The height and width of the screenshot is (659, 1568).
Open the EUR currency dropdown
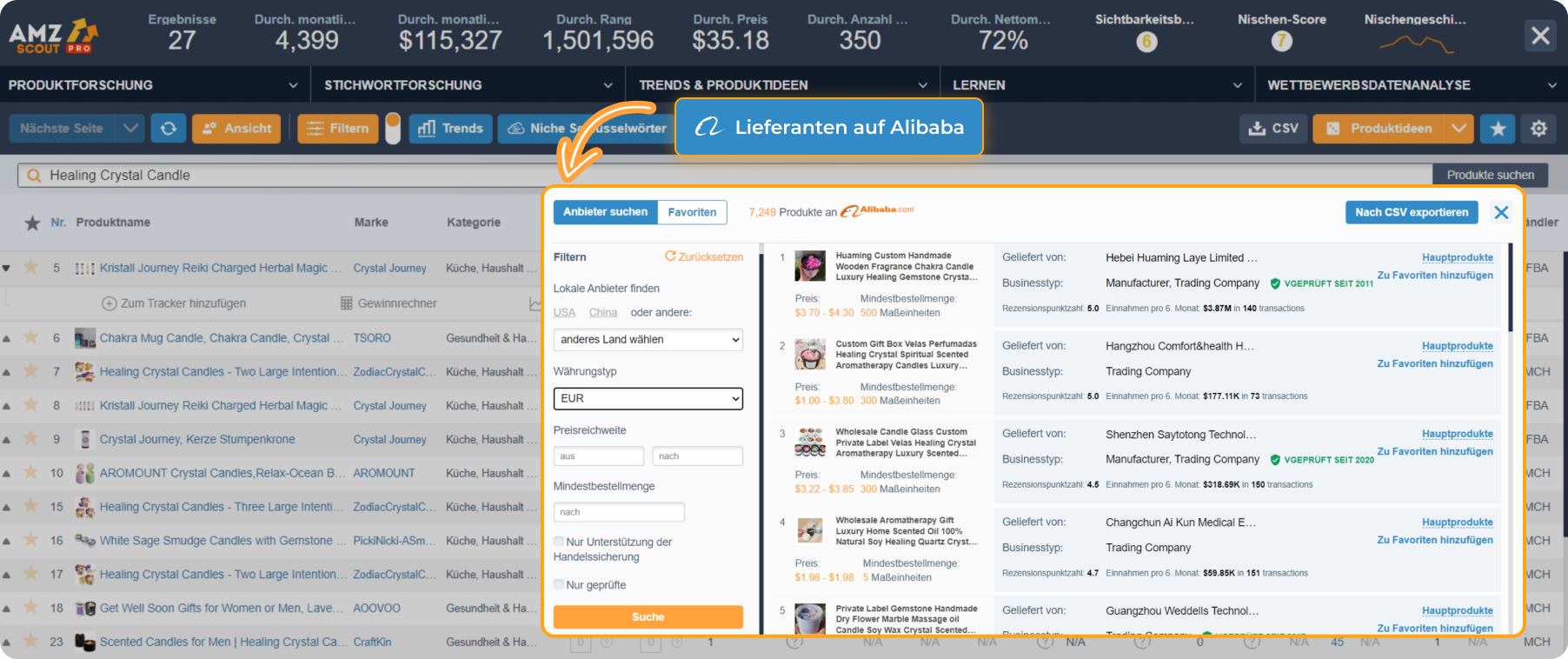[x=648, y=398]
